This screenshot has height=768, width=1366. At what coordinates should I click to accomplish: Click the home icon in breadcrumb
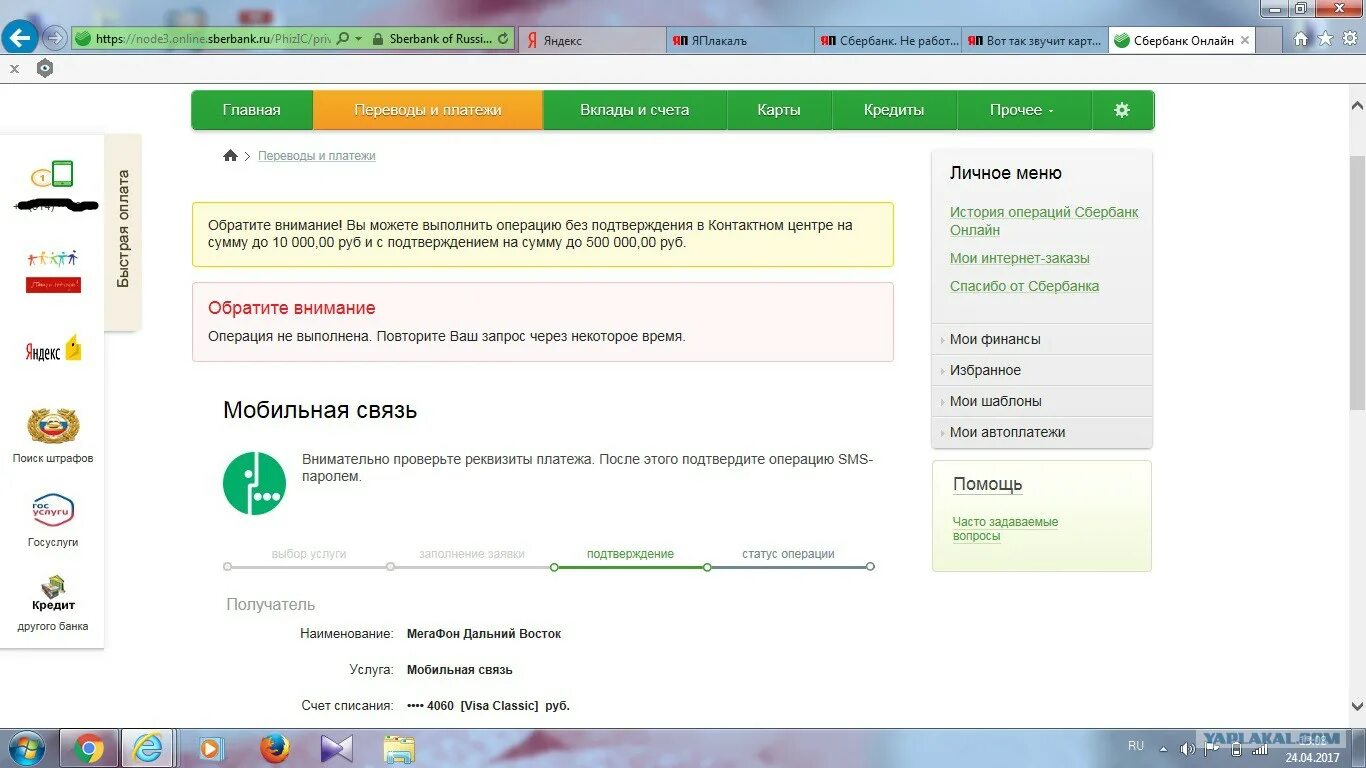[230, 156]
